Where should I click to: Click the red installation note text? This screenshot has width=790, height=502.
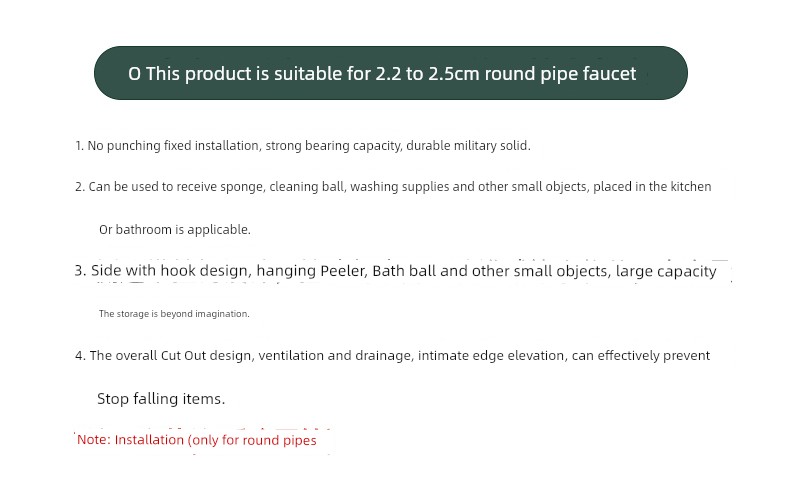click(x=196, y=440)
